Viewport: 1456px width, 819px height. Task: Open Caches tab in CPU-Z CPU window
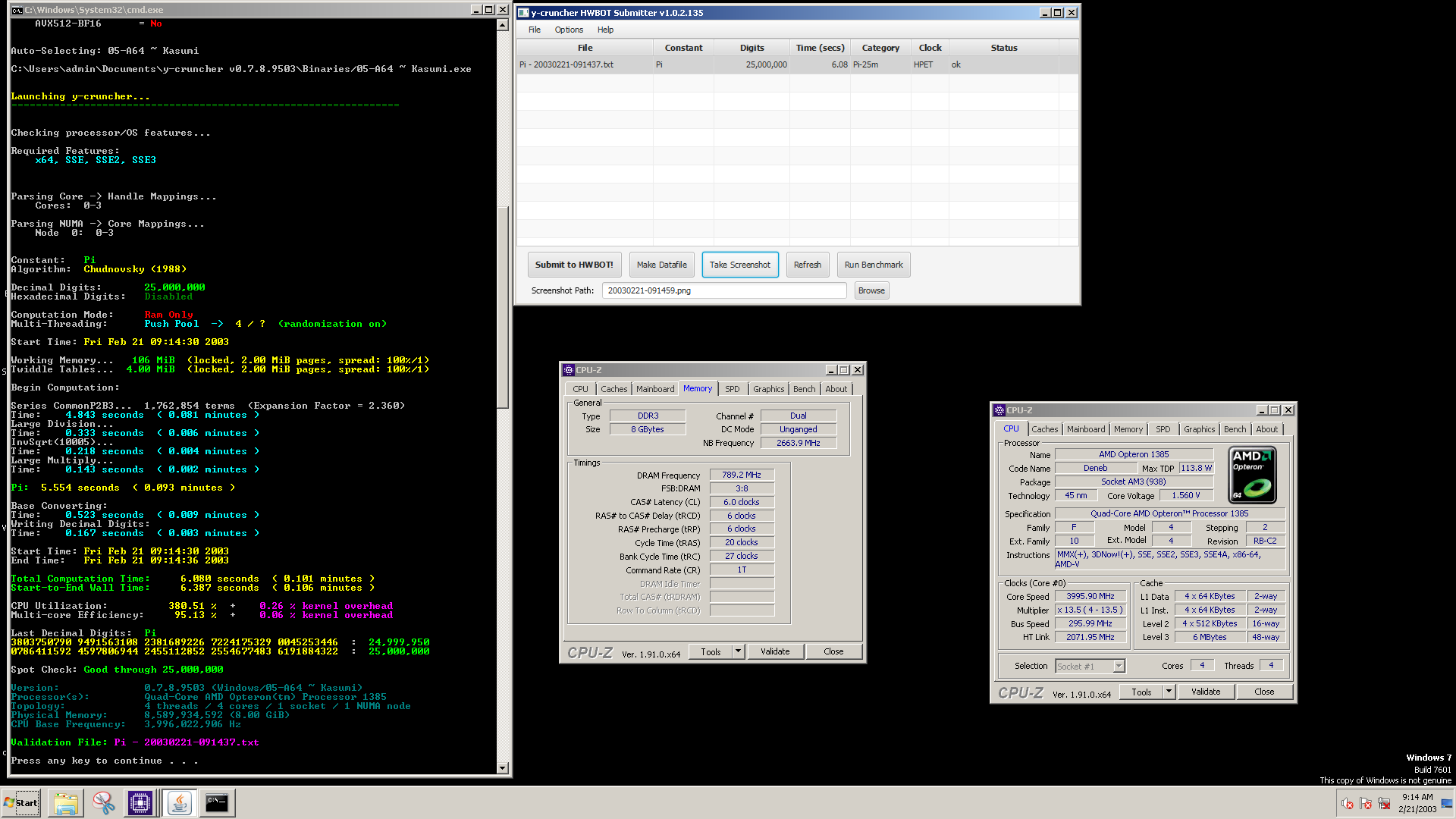(x=1044, y=429)
